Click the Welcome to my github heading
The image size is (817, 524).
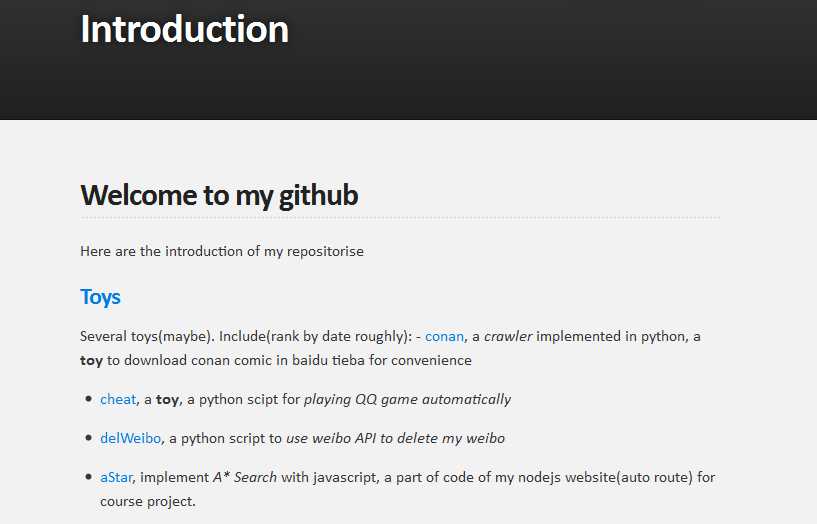[219, 195]
